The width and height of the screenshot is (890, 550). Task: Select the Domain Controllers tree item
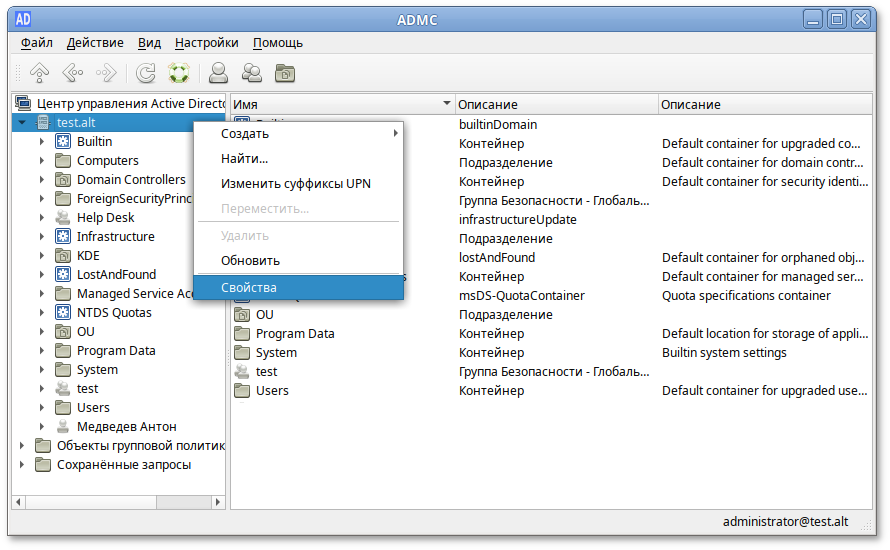click(131, 180)
